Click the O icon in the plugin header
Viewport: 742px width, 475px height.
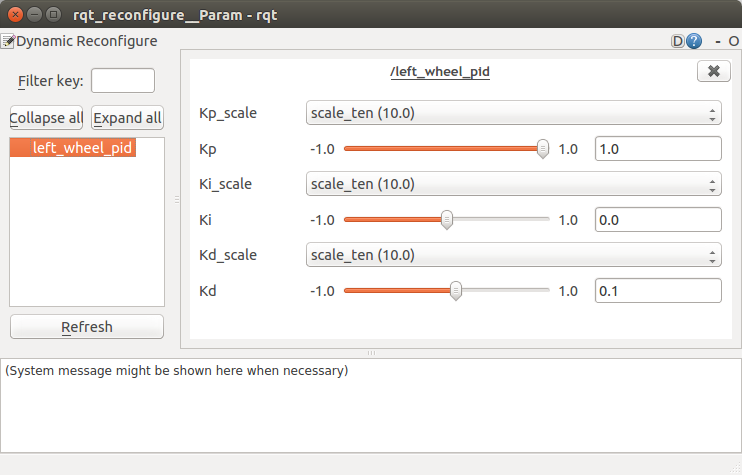(733, 41)
